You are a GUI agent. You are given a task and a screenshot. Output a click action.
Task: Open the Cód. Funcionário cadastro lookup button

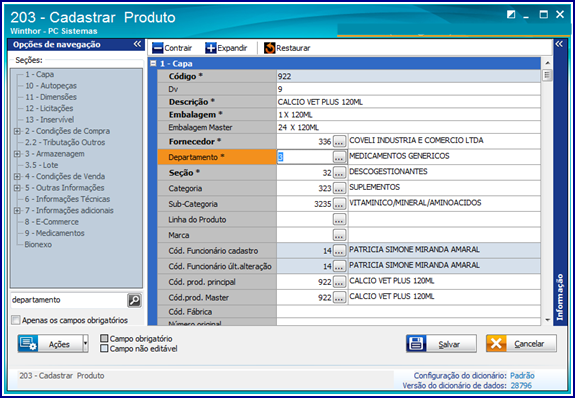pyautogui.click(x=339, y=251)
